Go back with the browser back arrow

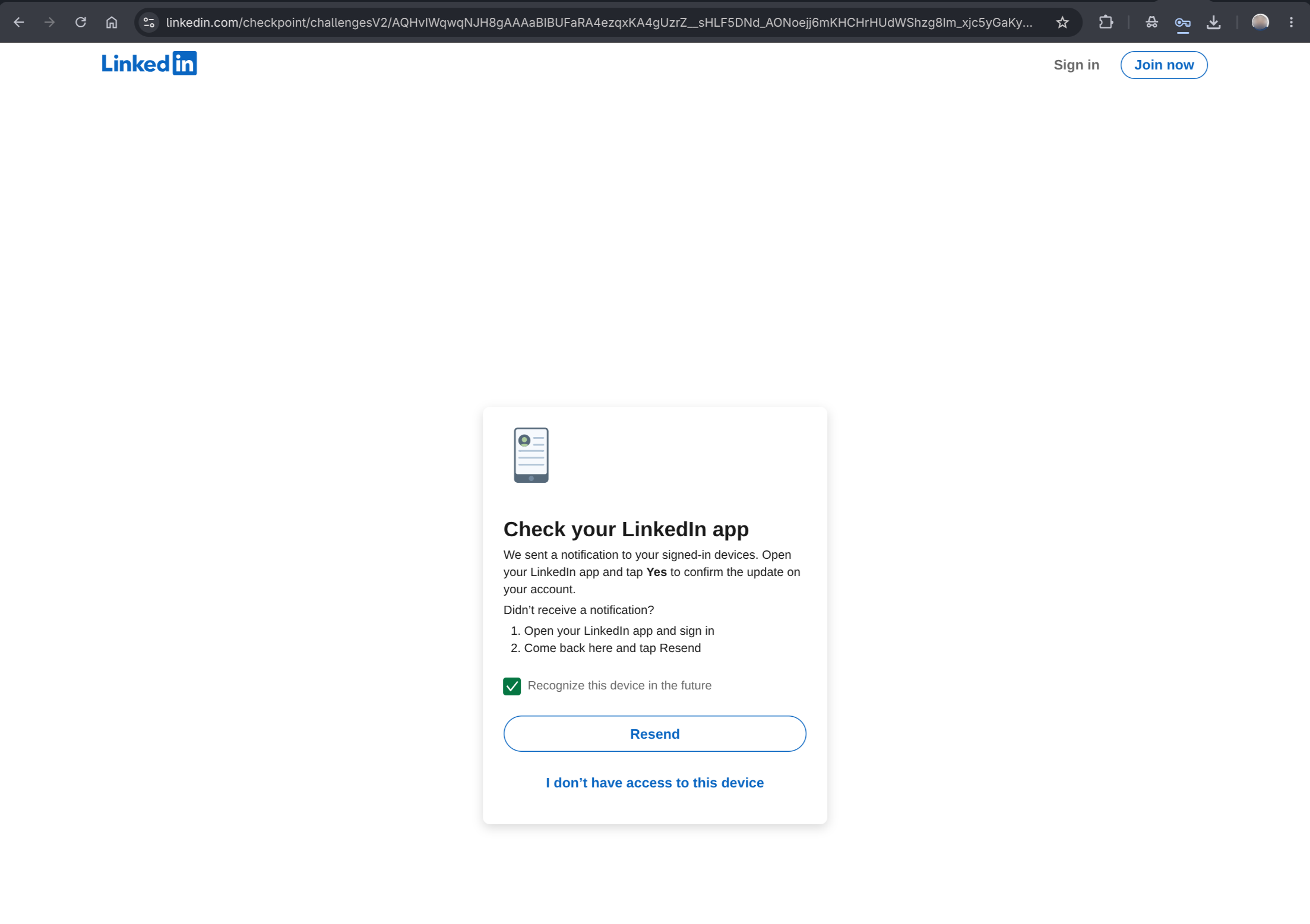coord(19,23)
